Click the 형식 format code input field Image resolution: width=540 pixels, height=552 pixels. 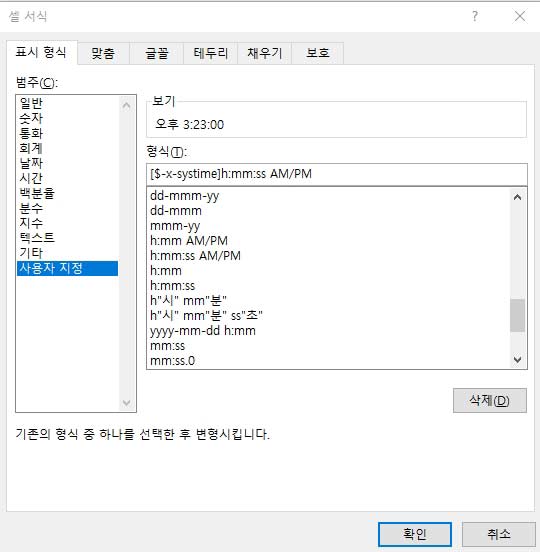coord(337,174)
